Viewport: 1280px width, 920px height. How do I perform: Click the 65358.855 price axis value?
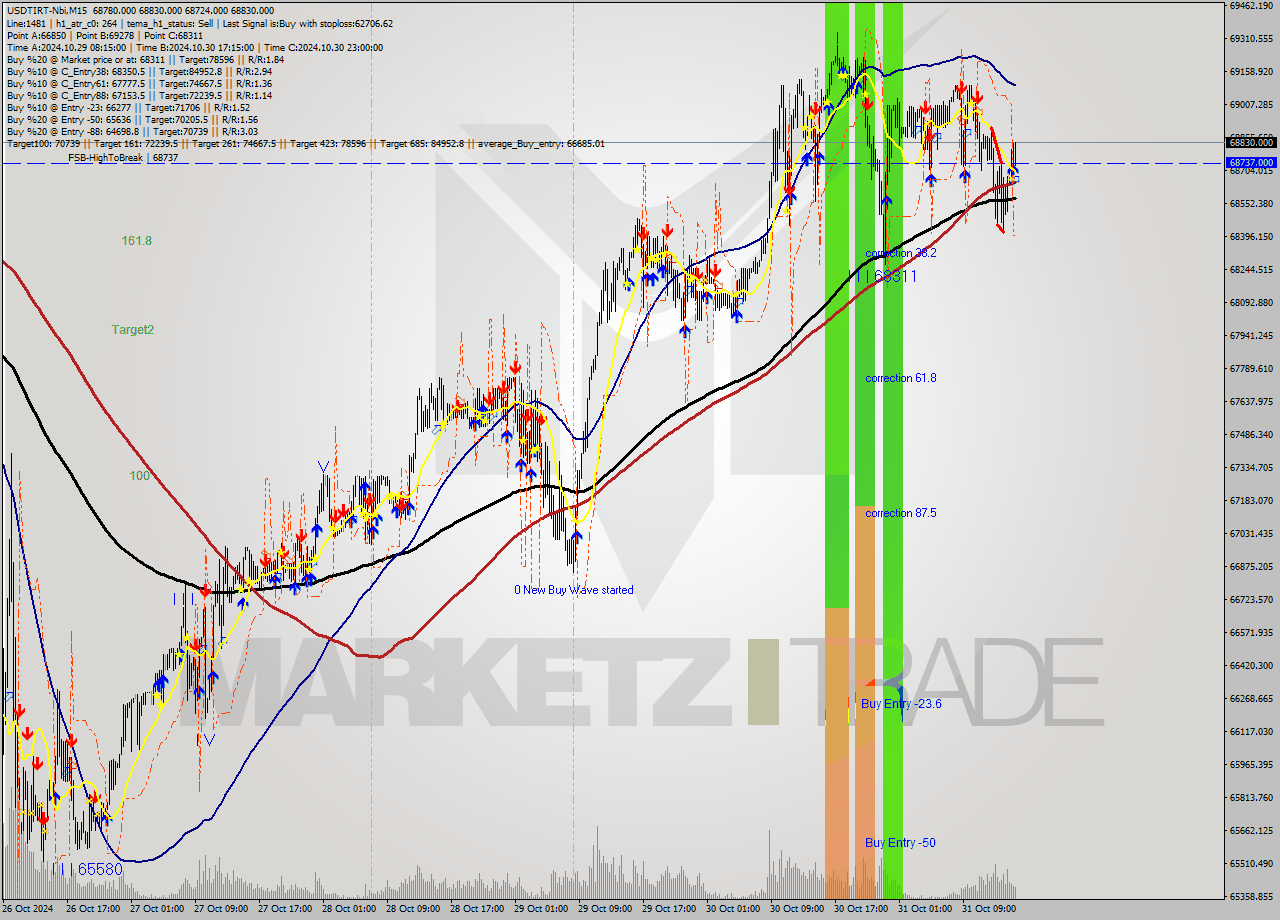(1251, 896)
